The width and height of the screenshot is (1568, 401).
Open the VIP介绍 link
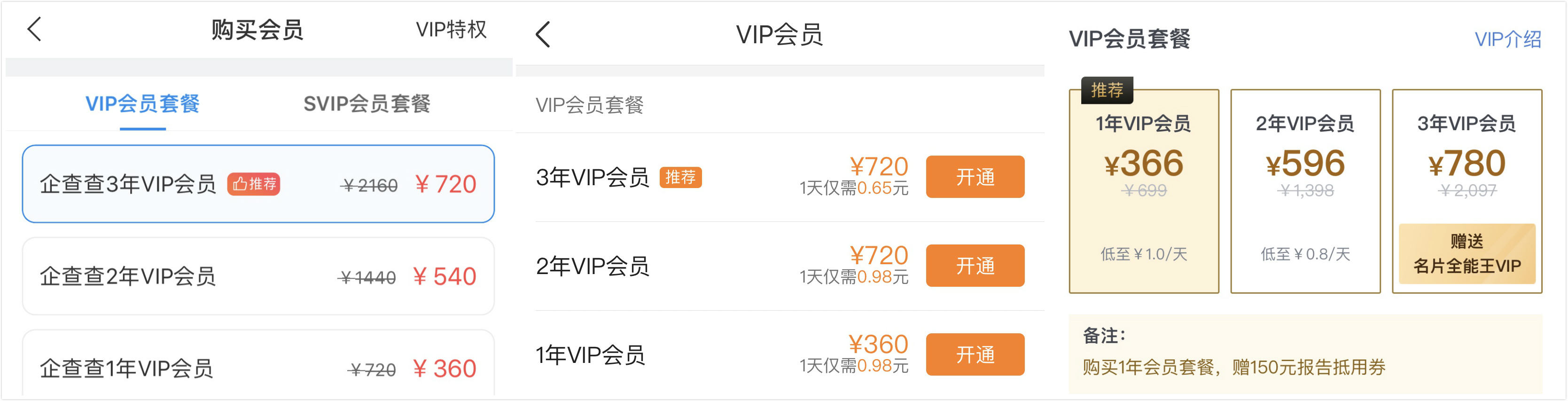tap(1507, 39)
